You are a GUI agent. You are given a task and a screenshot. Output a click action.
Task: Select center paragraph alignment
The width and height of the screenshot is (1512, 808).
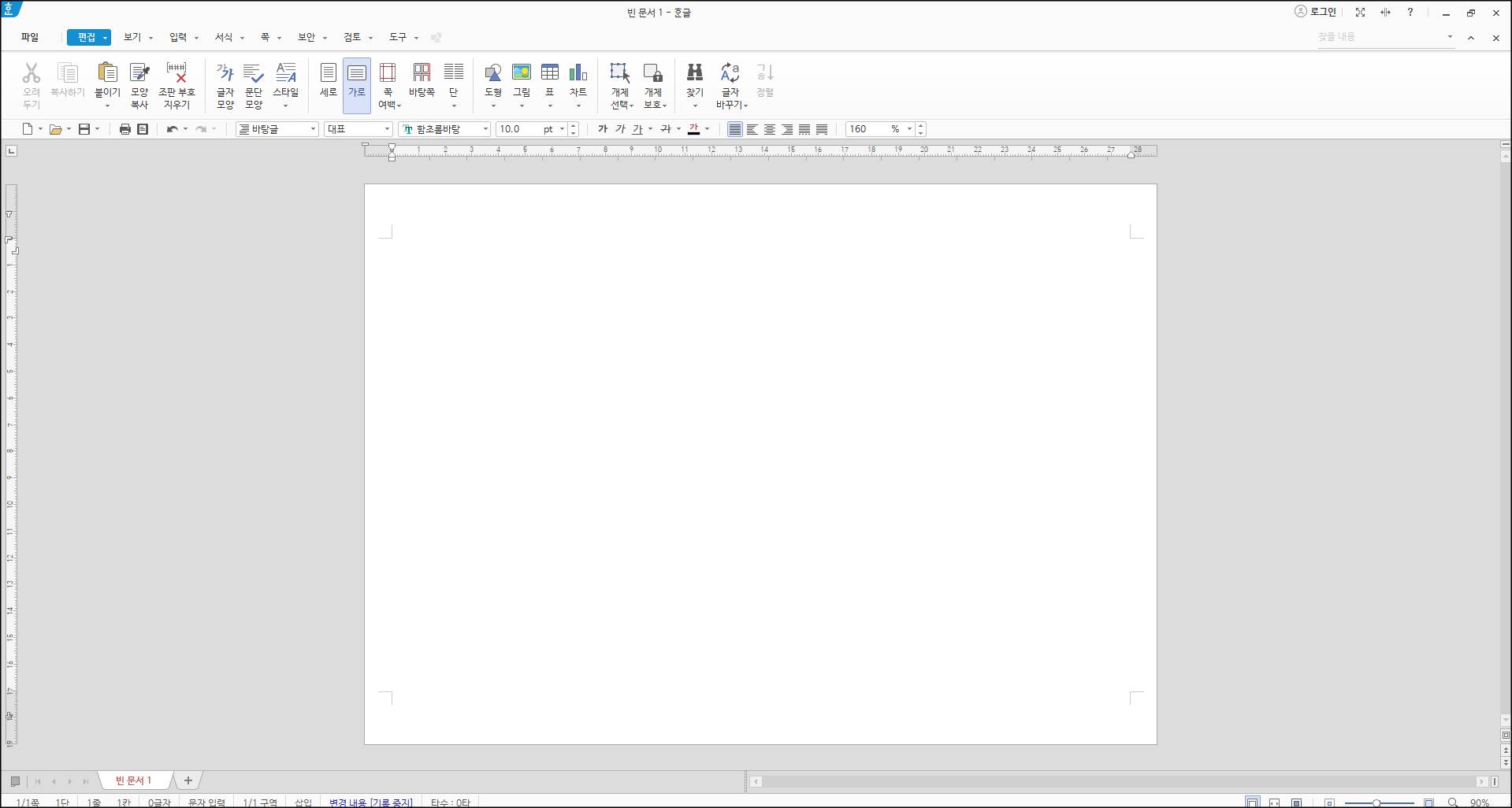tap(770, 129)
